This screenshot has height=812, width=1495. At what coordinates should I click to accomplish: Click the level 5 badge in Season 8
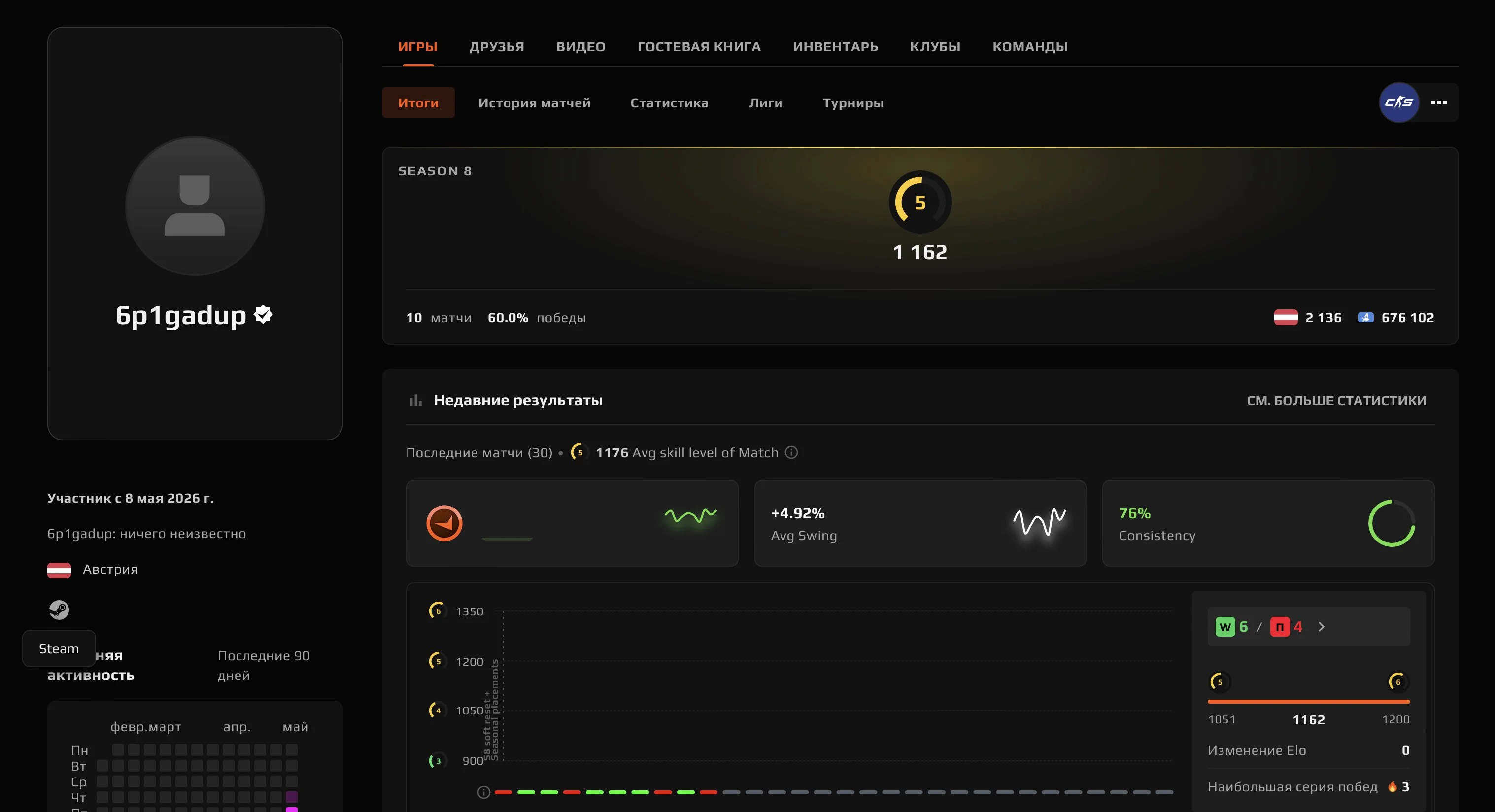(x=920, y=202)
